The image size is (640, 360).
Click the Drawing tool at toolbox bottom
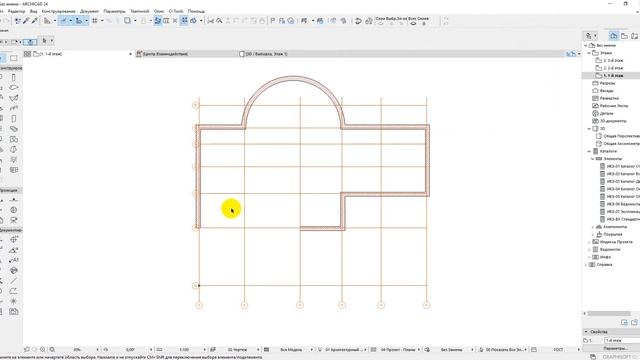[x=13, y=311]
